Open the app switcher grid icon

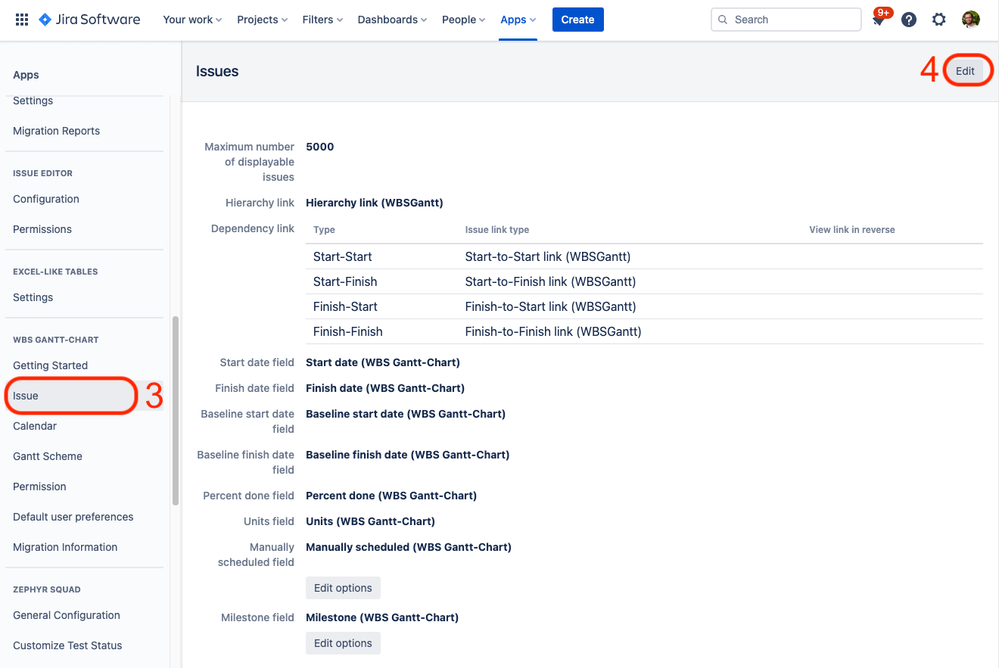click(x=22, y=20)
